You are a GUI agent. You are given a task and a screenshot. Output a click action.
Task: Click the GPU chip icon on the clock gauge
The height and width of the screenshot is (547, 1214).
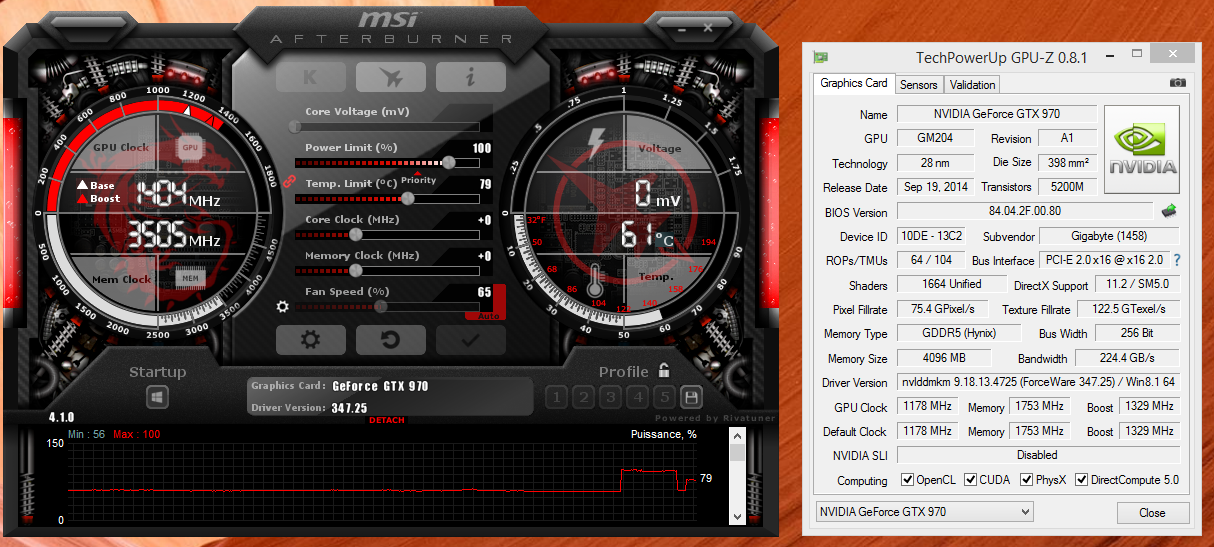190,148
